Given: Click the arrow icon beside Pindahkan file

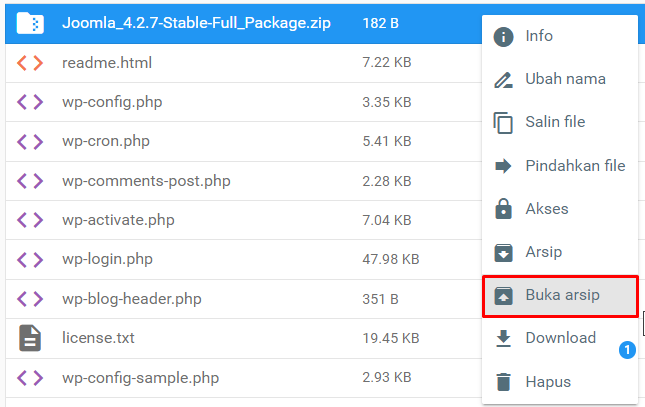Looking at the screenshot, I should 504,166.
